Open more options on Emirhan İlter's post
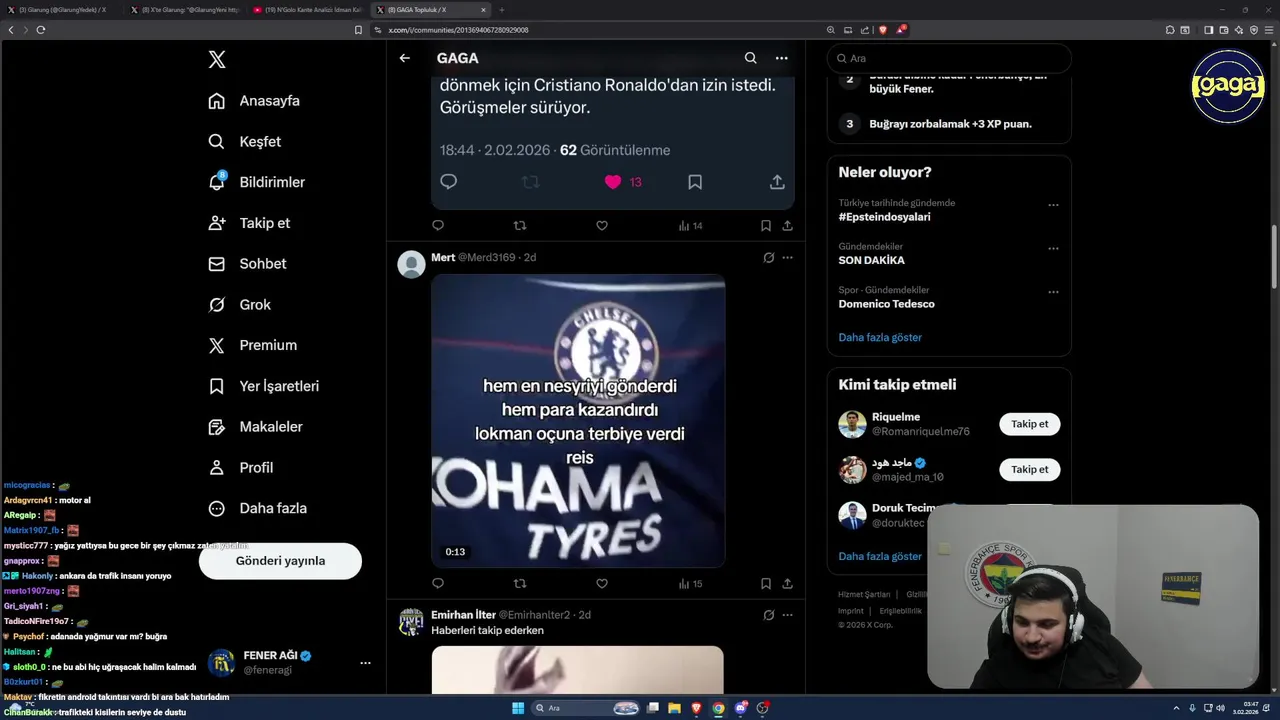This screenshot has height=720, width=1280. coord(788,615)
